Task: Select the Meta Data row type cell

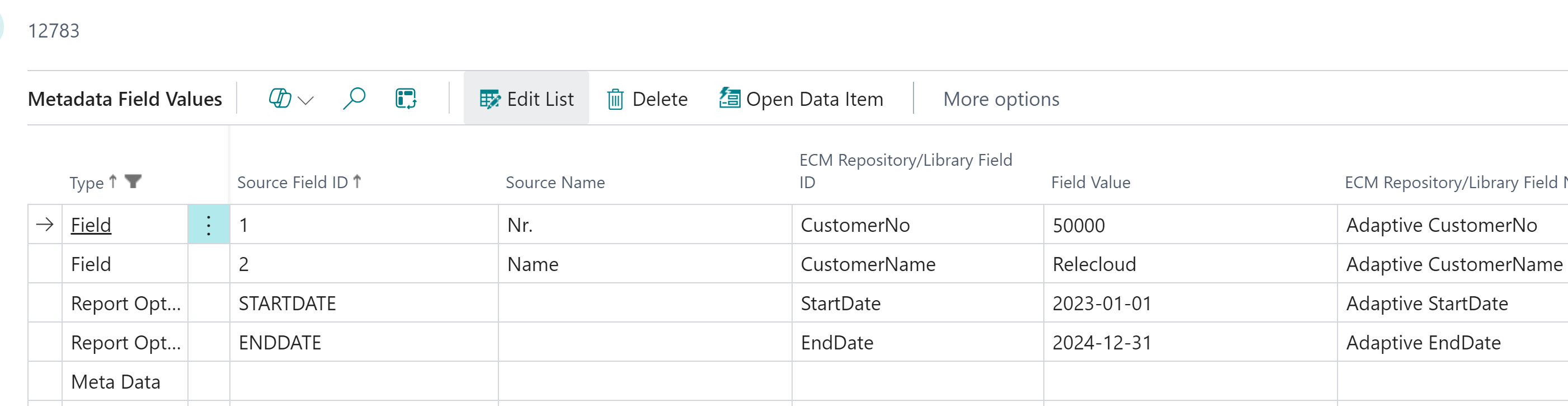Action: click(x=116, y=382)
